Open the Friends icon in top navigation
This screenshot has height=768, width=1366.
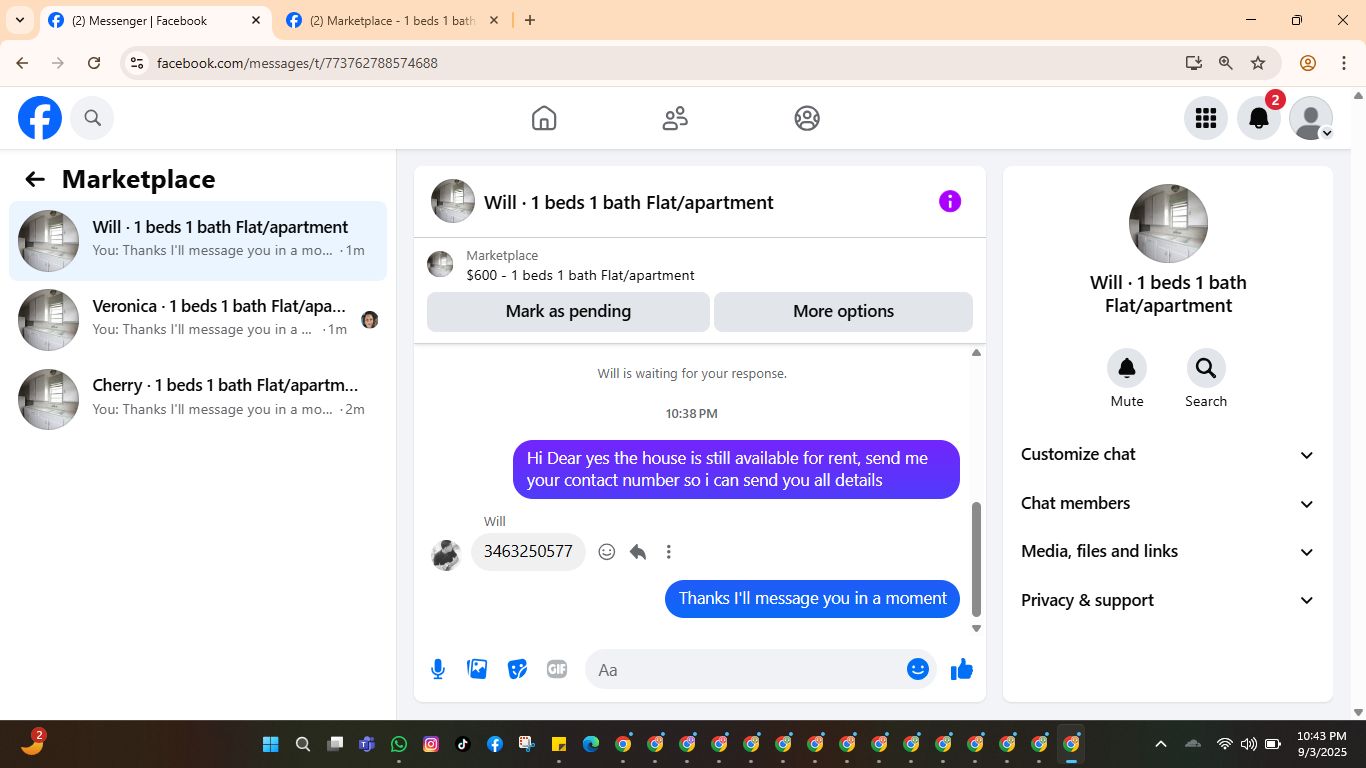(x=675, y=118)
